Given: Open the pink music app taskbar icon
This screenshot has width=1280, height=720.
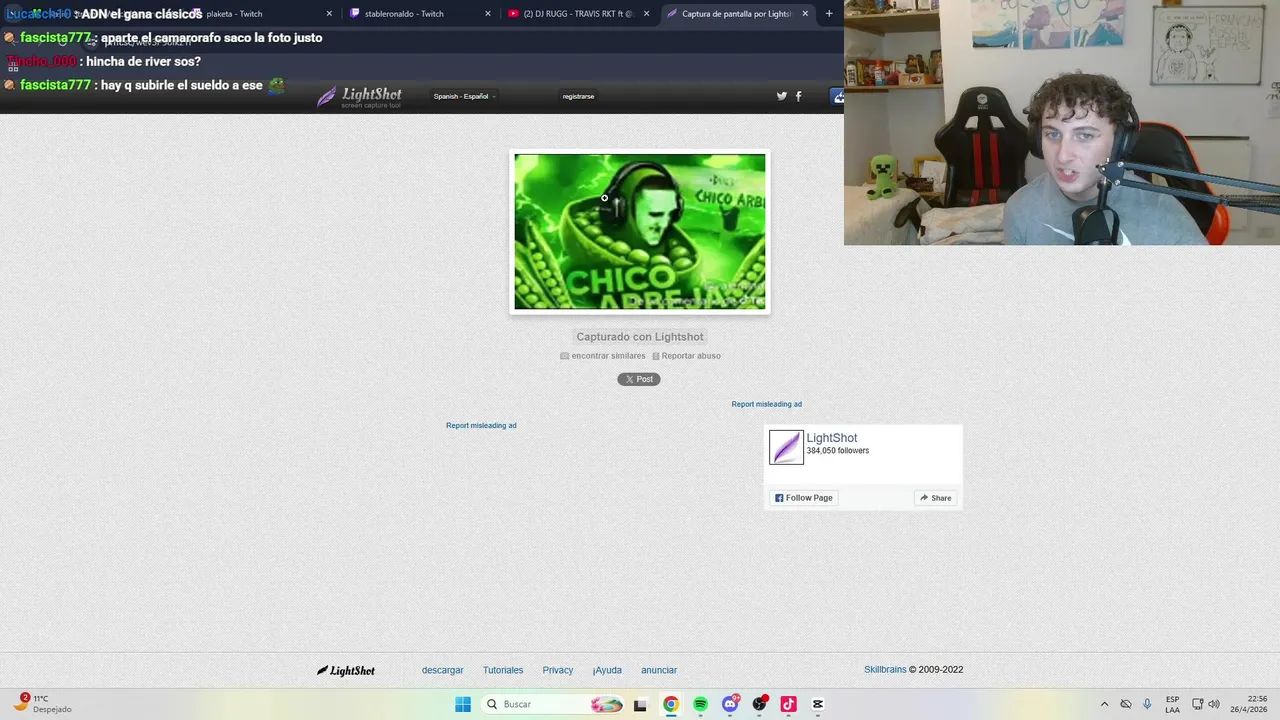Looking at the screenshot, I should pyautogui.click(x=788, y=704).
